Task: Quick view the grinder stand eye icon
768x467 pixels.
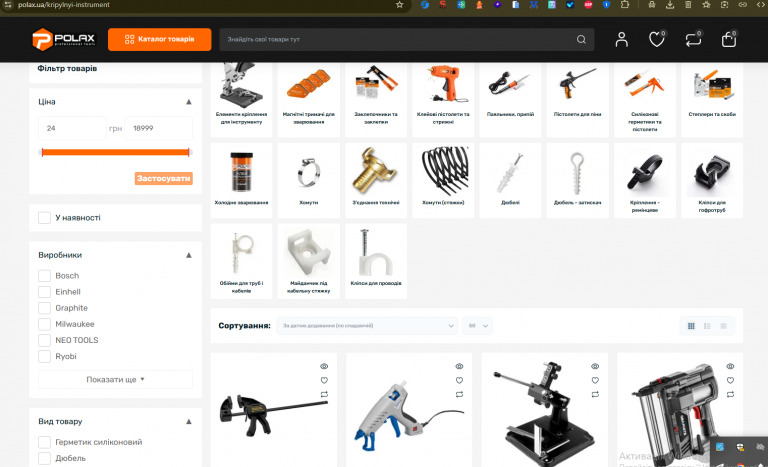Action: (595, 366)
